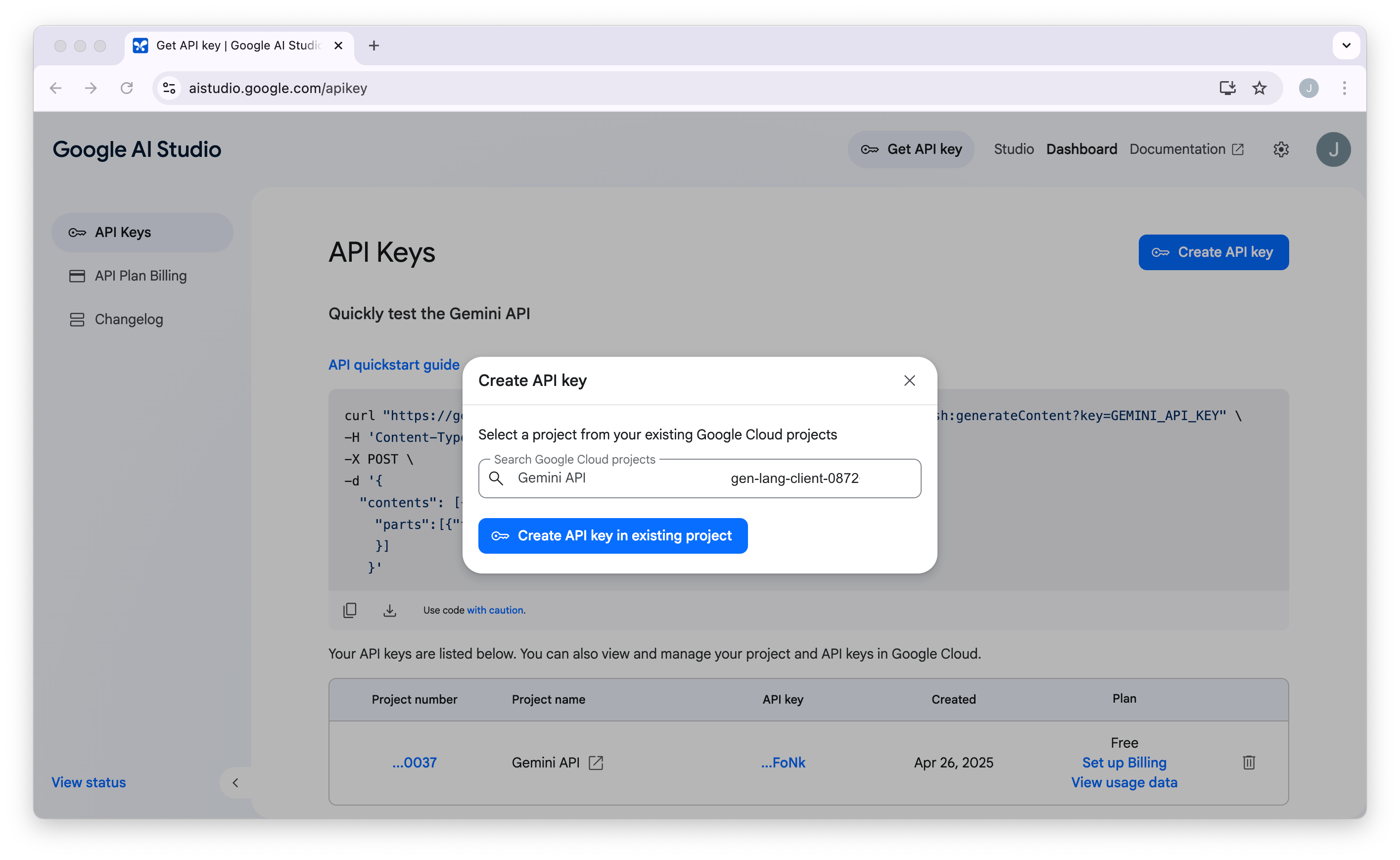
Task: Open settings gear icon
Action: (1281, 149)
